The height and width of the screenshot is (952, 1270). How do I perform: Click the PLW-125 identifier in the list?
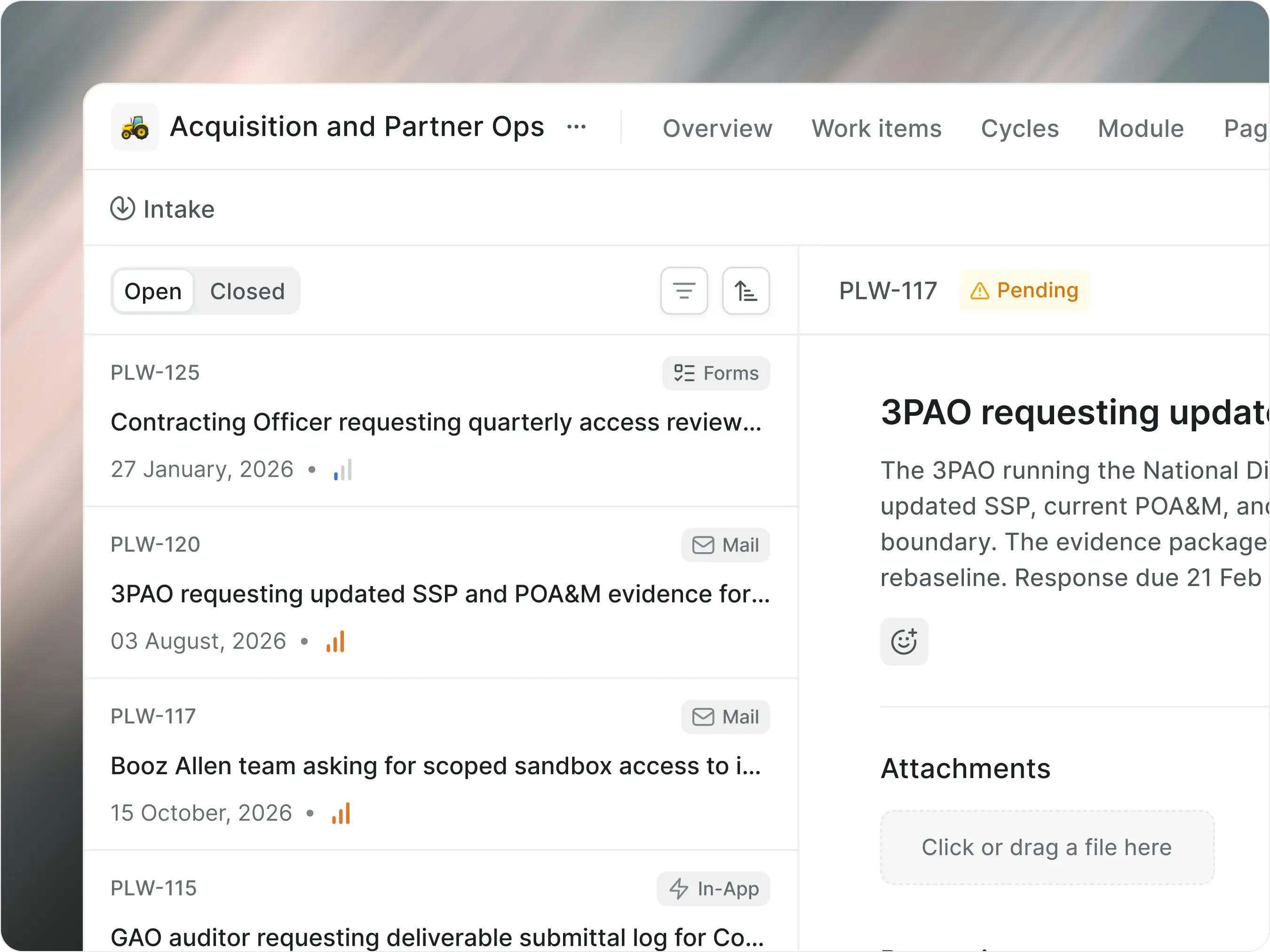pos(155,373)
